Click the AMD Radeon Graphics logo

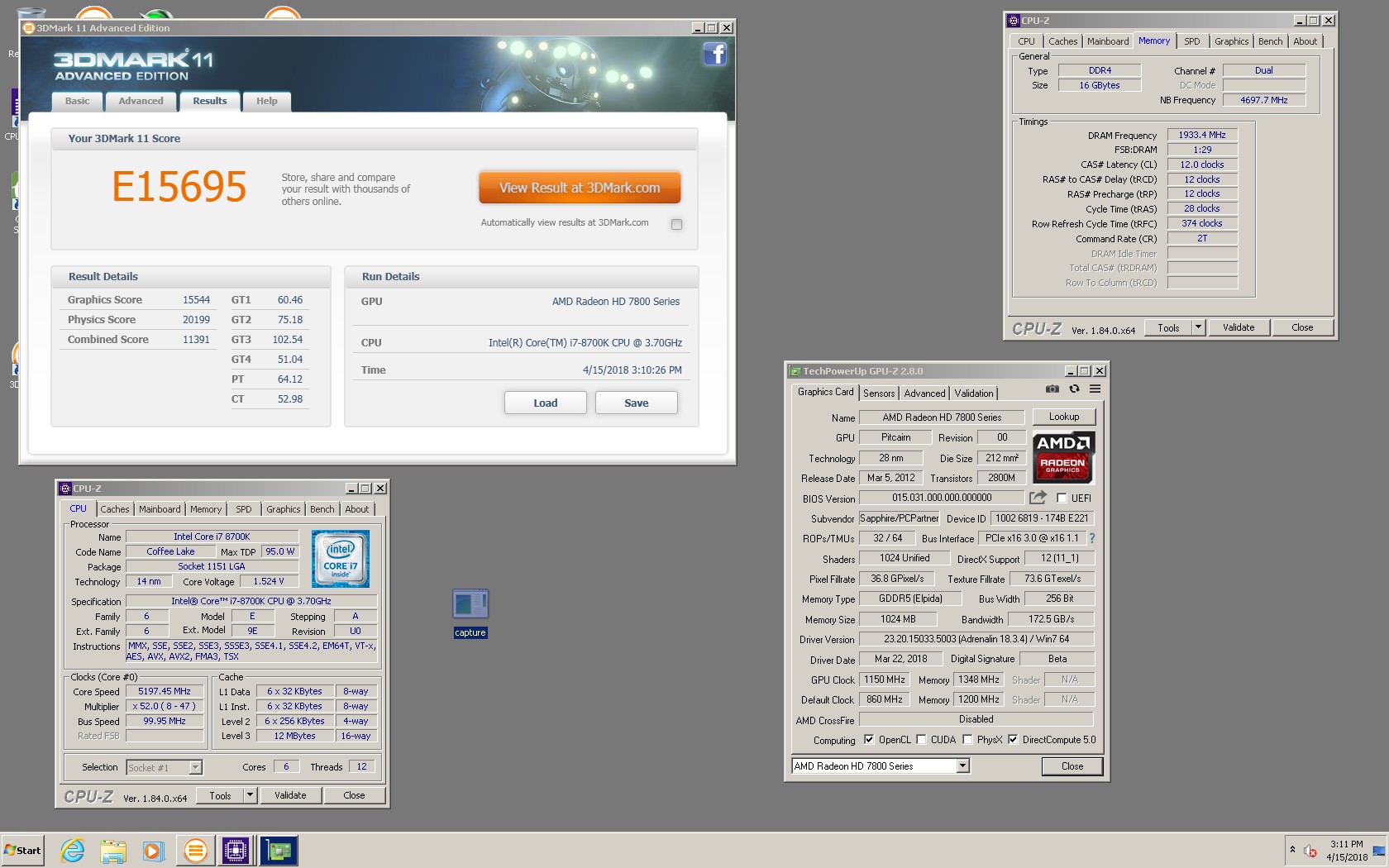tap(1063, 457)
